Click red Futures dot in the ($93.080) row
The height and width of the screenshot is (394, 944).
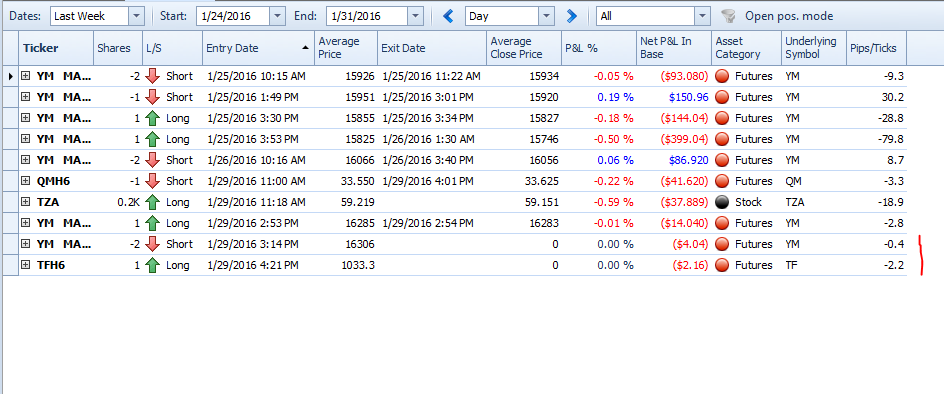coord(721,76)
